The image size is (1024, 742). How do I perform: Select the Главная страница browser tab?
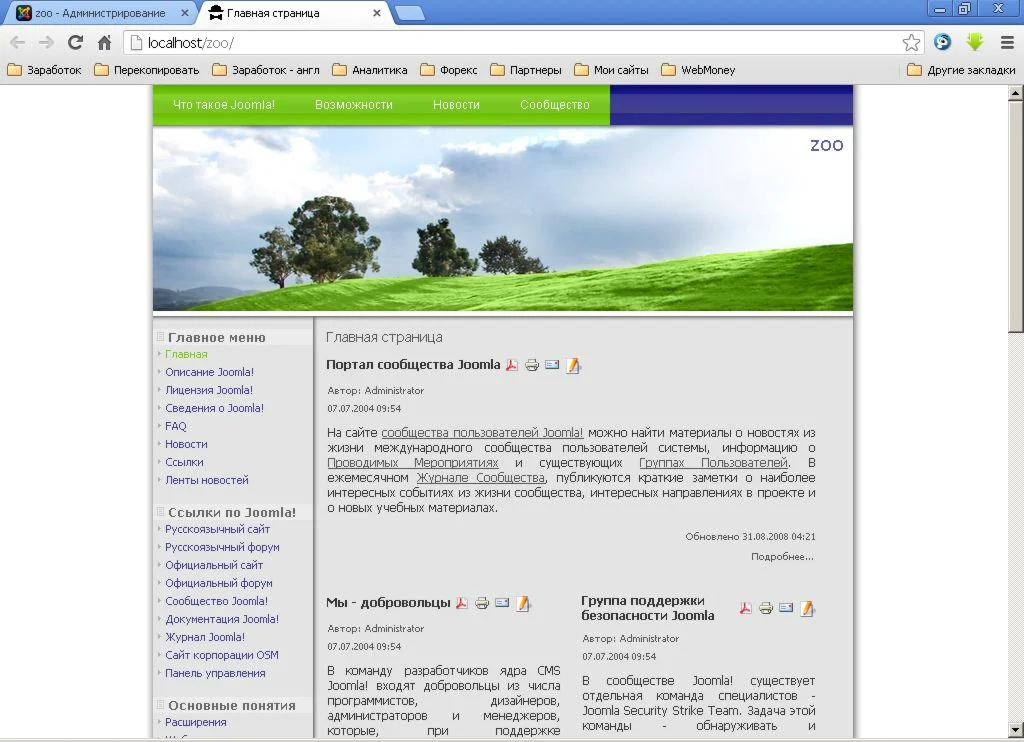point(294,13)
